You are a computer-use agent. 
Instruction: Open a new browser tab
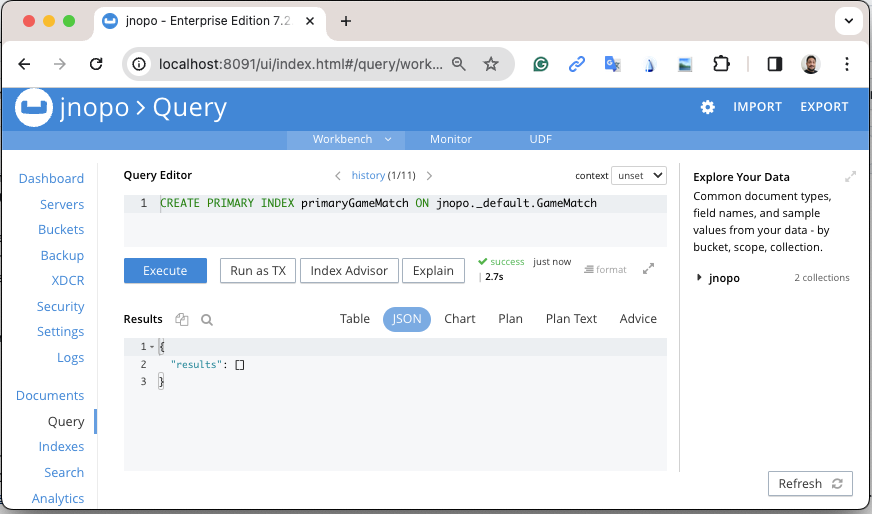coord(346,21)
